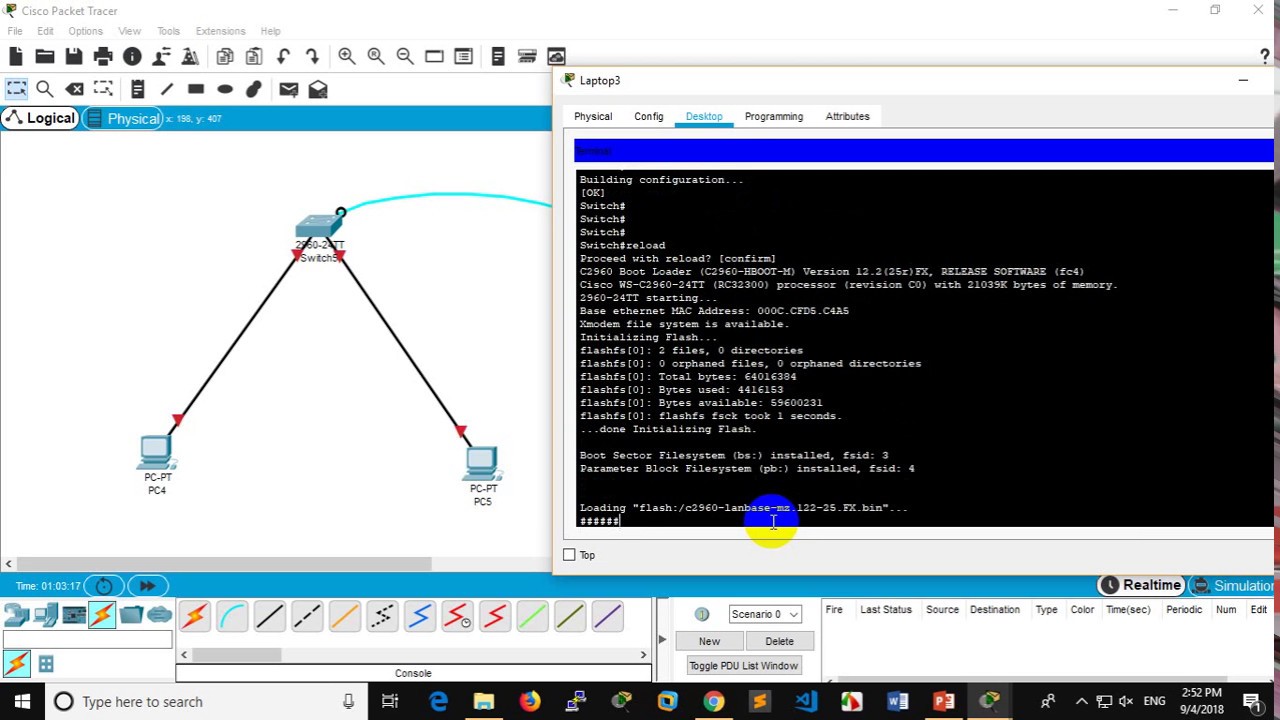Pick the automatic connection type
1280x720 pixels.
pyautogui.click(x=194, y=616)
